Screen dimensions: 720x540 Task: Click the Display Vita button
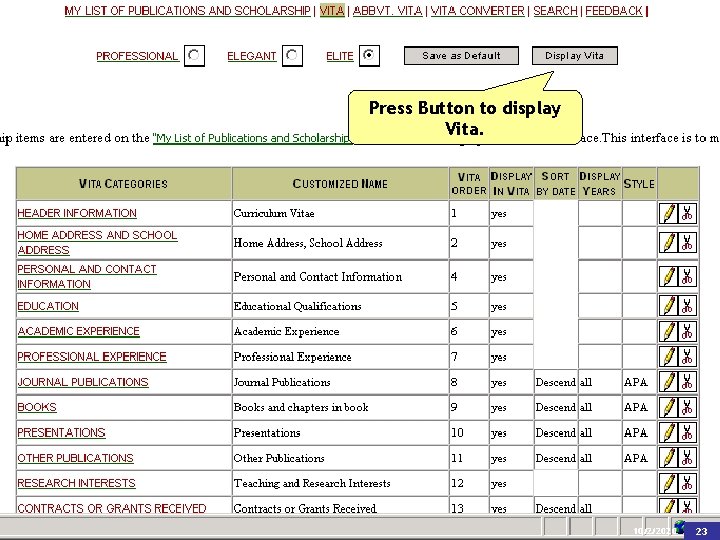[574, 56]
